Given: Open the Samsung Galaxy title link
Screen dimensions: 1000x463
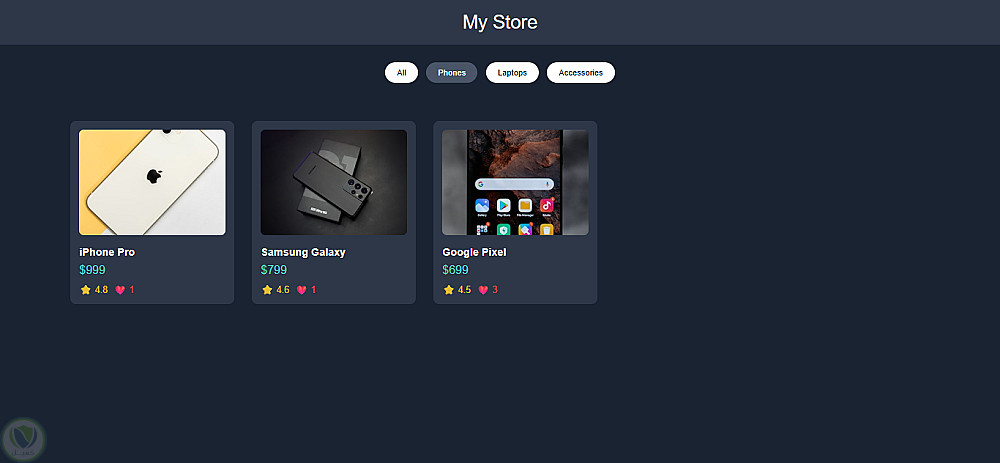Looking at the screenshot, I should pos(303,253).
